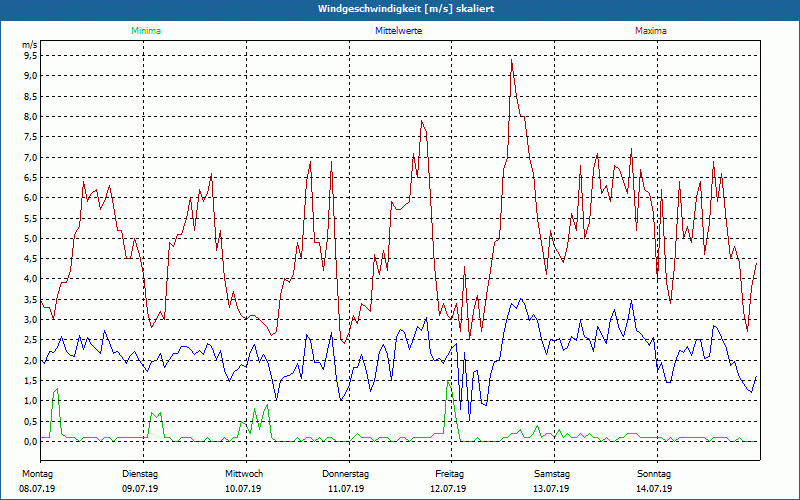The image size is (800, 500).
Task: Click the 0,0 y-axis value
Action: (30, 441)
